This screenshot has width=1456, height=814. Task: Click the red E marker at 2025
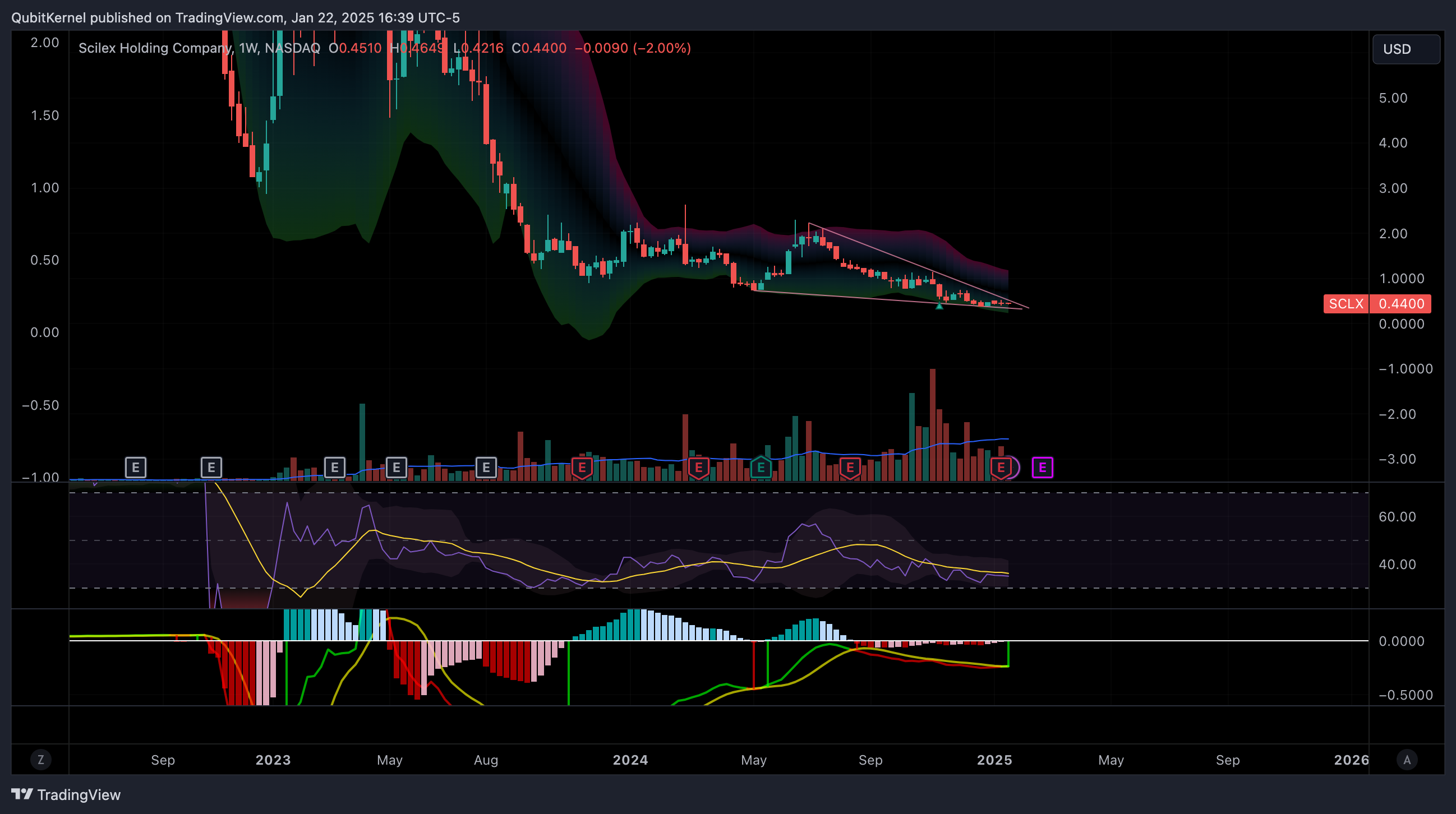click(1001, 468)
